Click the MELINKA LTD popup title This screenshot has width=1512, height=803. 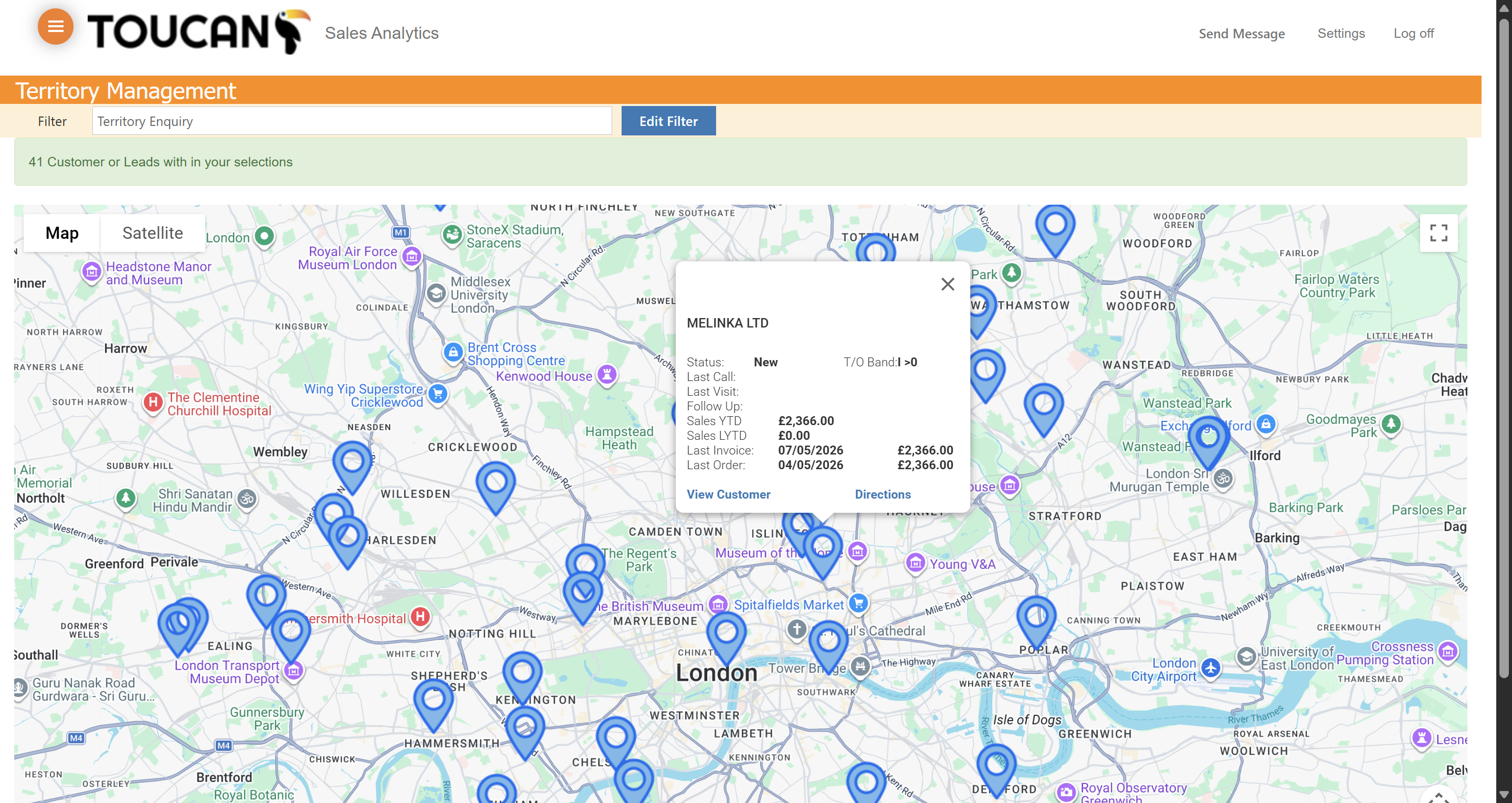coord(727,323)
